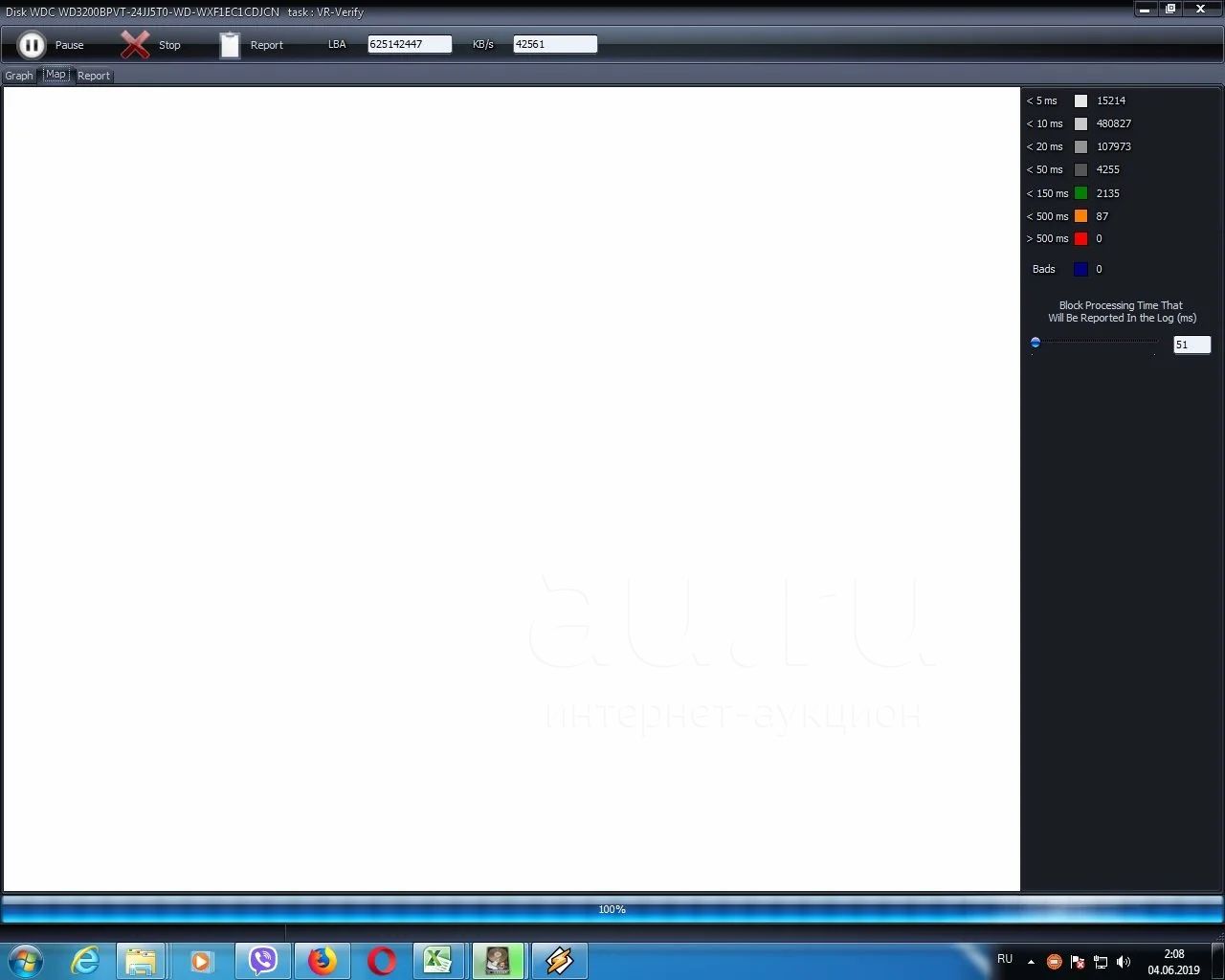Minimize the disk scan window

[x=1145, y=9]
